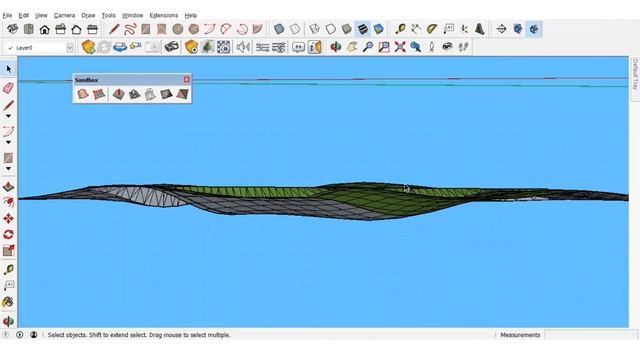The image size is (640, 360).
Task: Switch to Back view
Action: (x=76, y=29)
